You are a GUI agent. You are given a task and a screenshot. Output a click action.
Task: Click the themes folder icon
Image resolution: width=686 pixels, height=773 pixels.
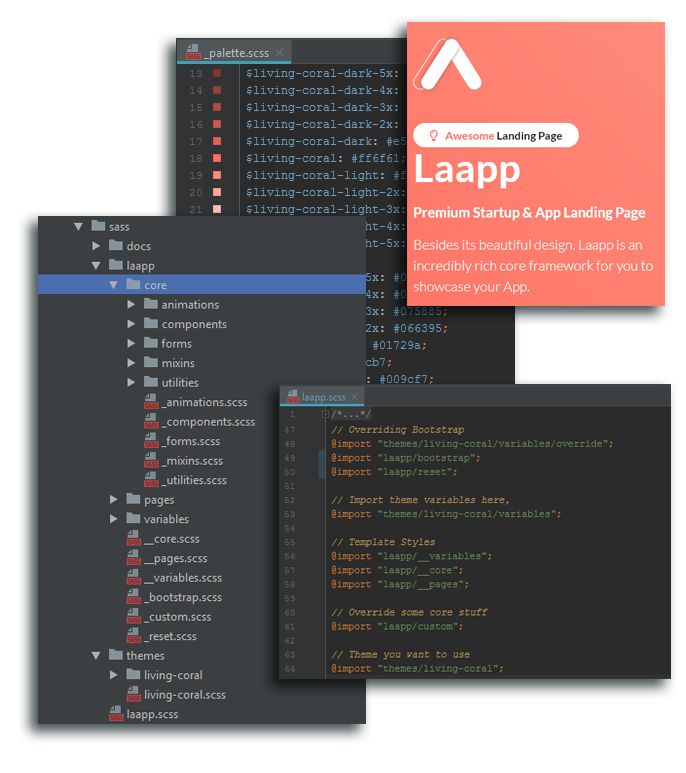coord(115,656)
